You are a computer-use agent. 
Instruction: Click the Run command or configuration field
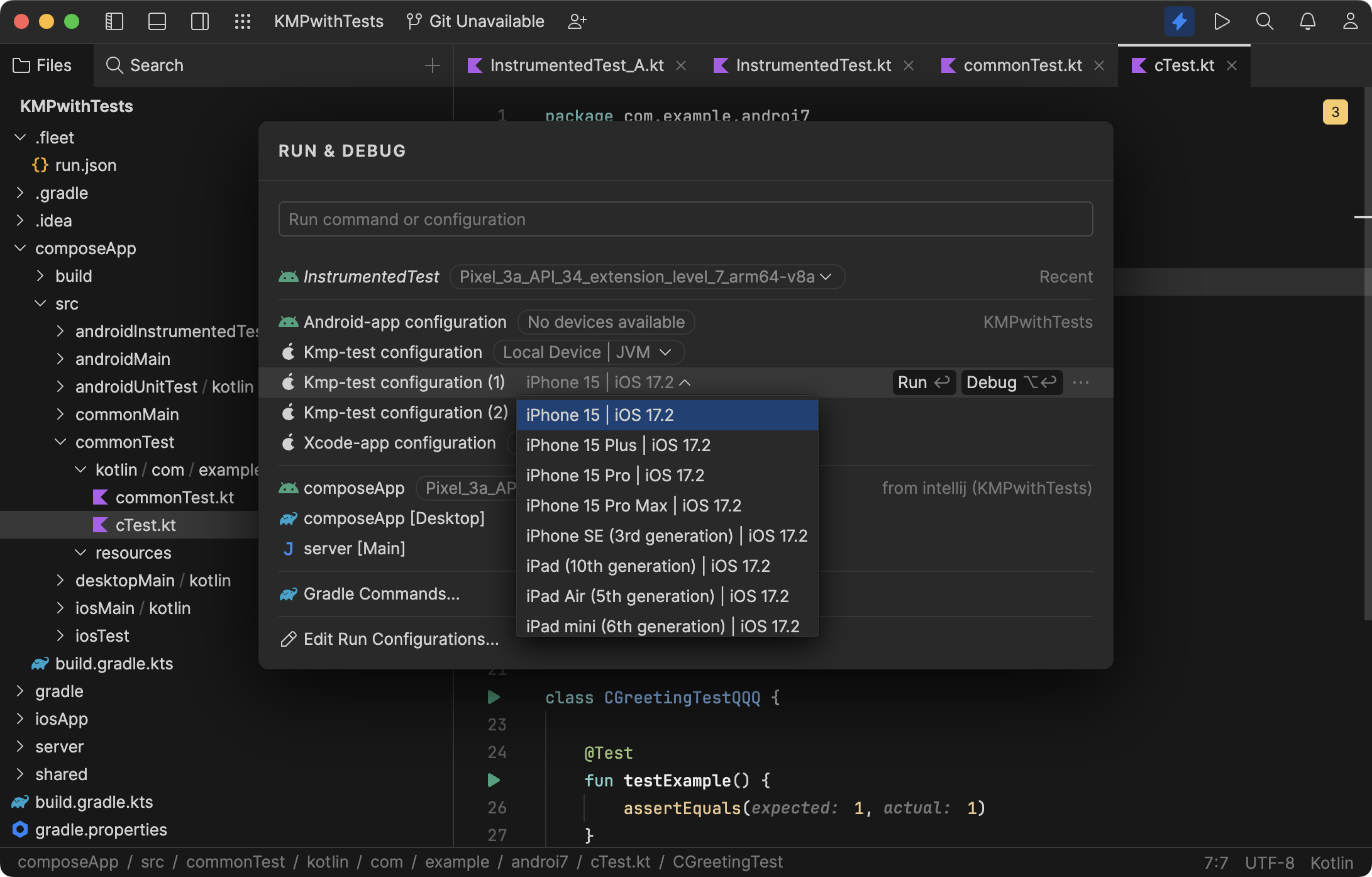point(685,219)
